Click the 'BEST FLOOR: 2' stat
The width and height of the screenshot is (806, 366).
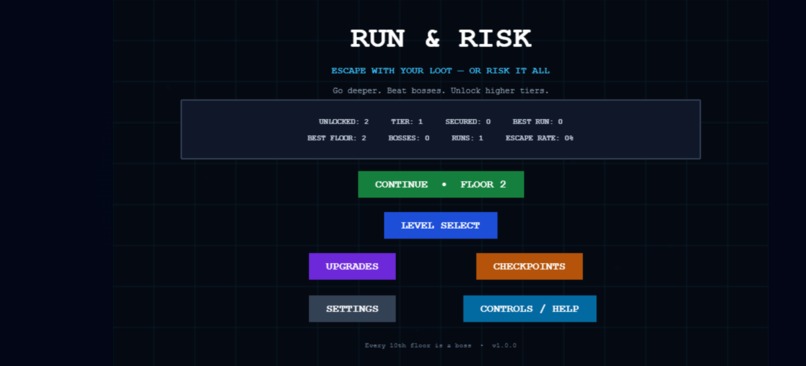pos(337,138)
